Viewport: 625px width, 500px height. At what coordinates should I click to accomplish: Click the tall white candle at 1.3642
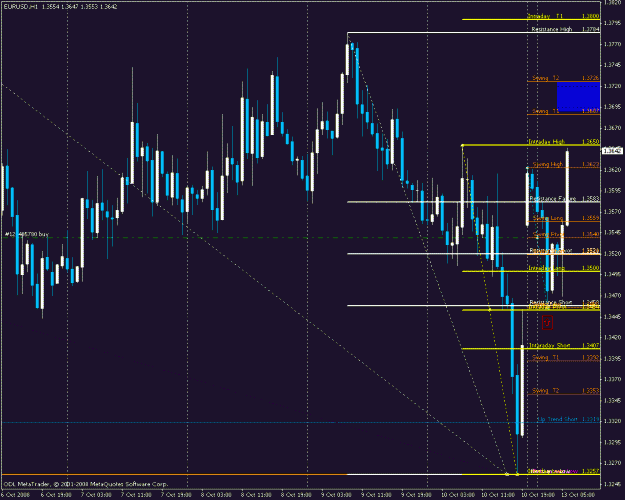(567, 188)
